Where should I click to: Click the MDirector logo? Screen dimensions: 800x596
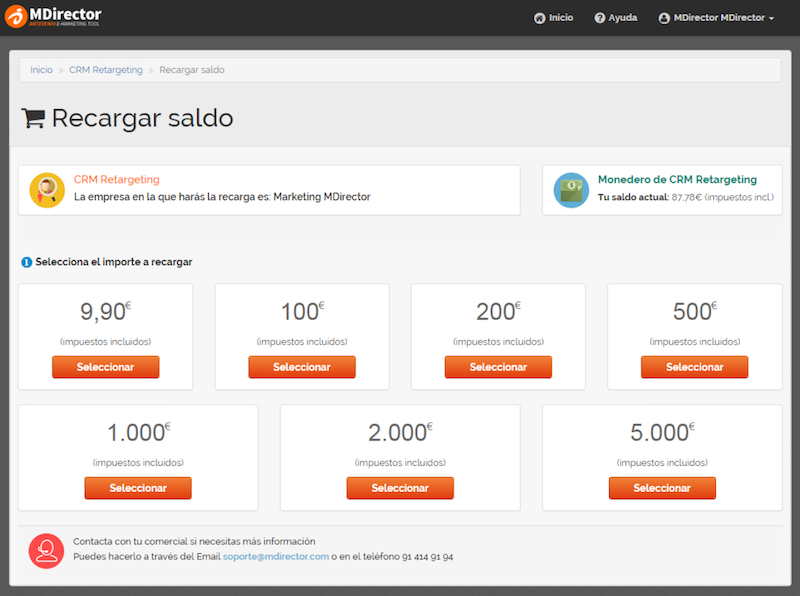pos(53,16)
